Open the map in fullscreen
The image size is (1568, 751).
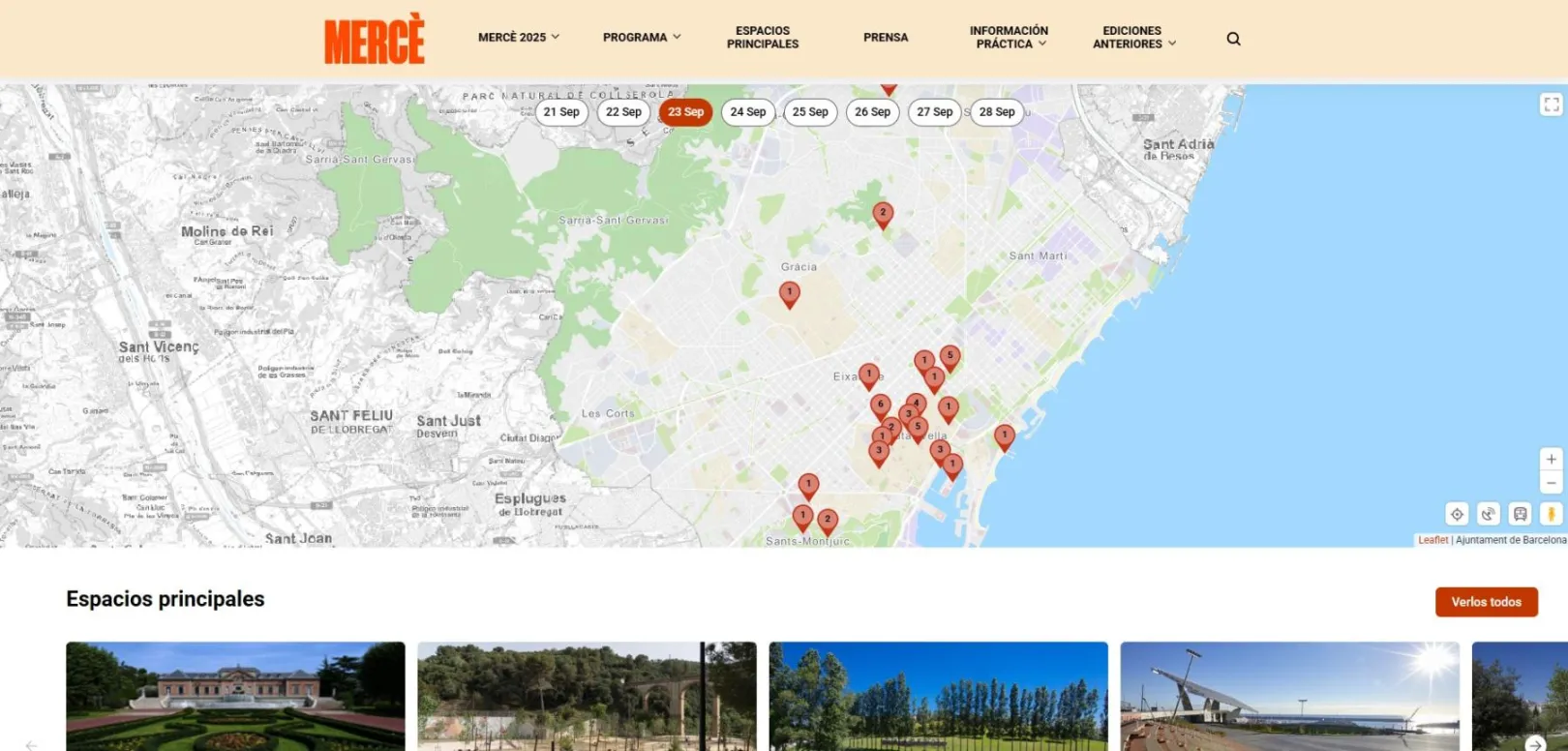tap(1551, 105)
